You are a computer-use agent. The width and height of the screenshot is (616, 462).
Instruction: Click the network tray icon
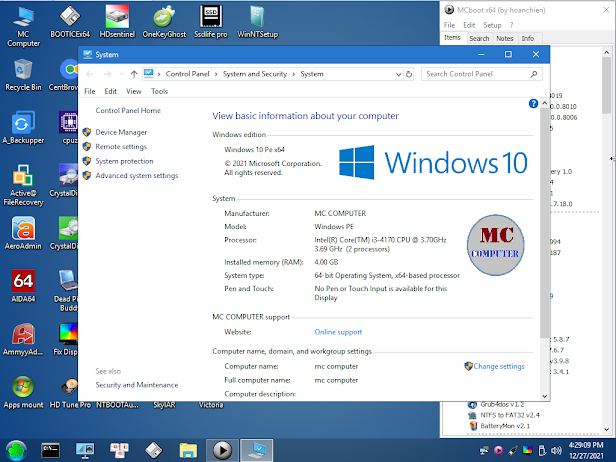(484, 451)
